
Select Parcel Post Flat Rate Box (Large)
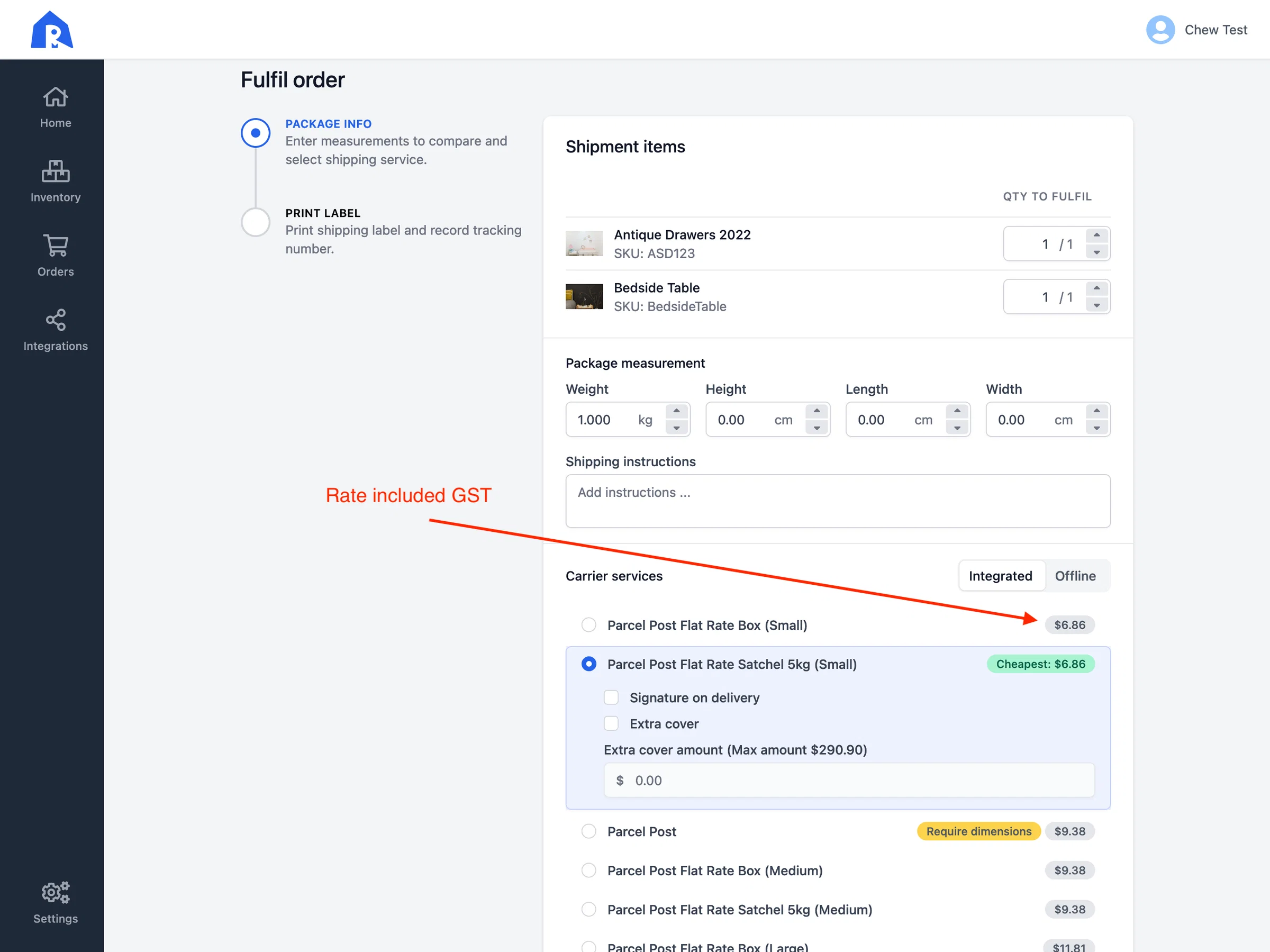[588, 946]
